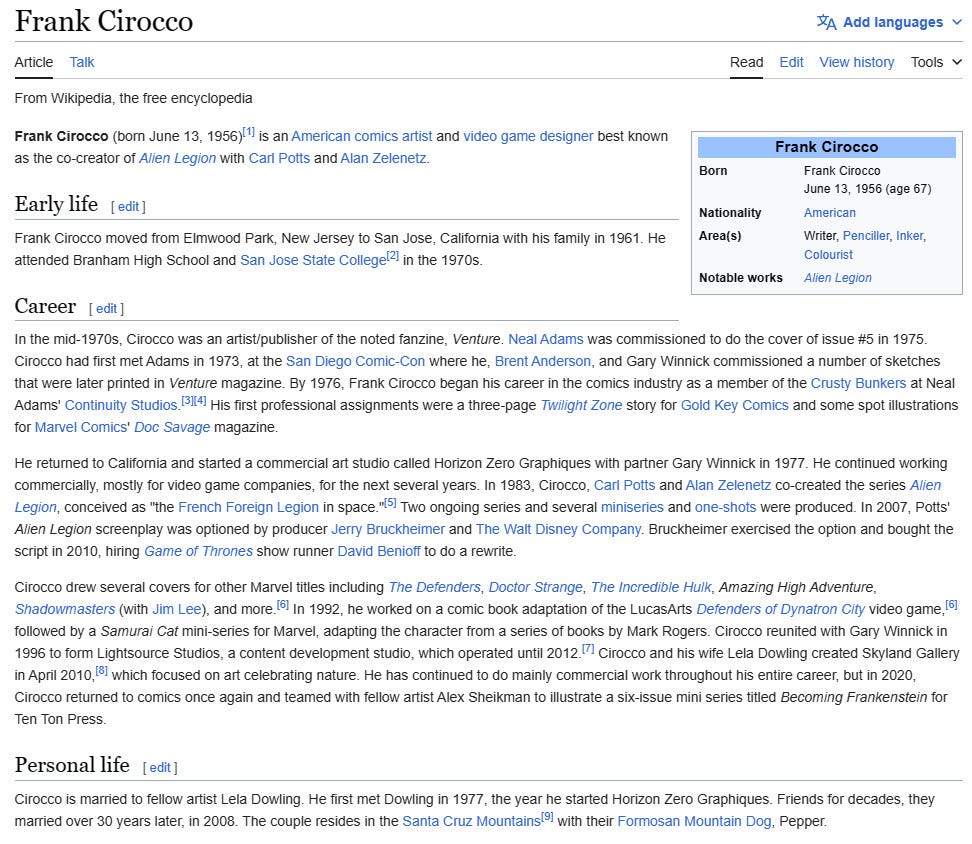Open the Santa Cruz Mountains link
Screen dimensions: 972x844
pos(472,821)
